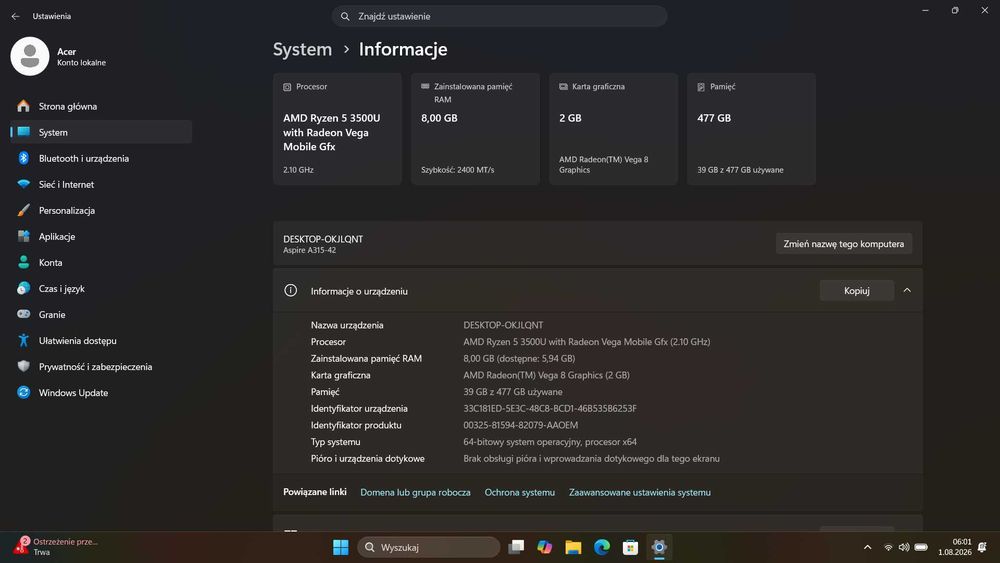Open the Pamięć 477 GB storage card
This screenshot has height=563, width=1000.
[751, 129]
